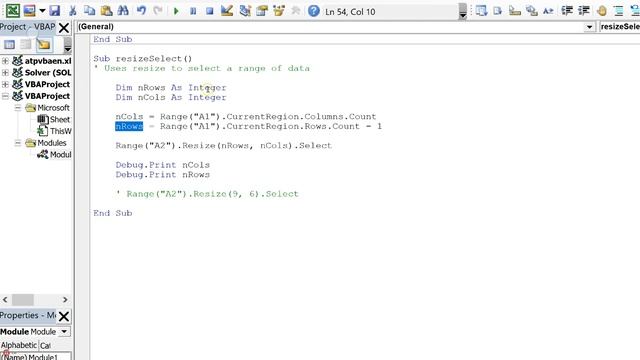The image size is (640, 360).
Task: Expand the Solver project node
Action: [5, 73]
